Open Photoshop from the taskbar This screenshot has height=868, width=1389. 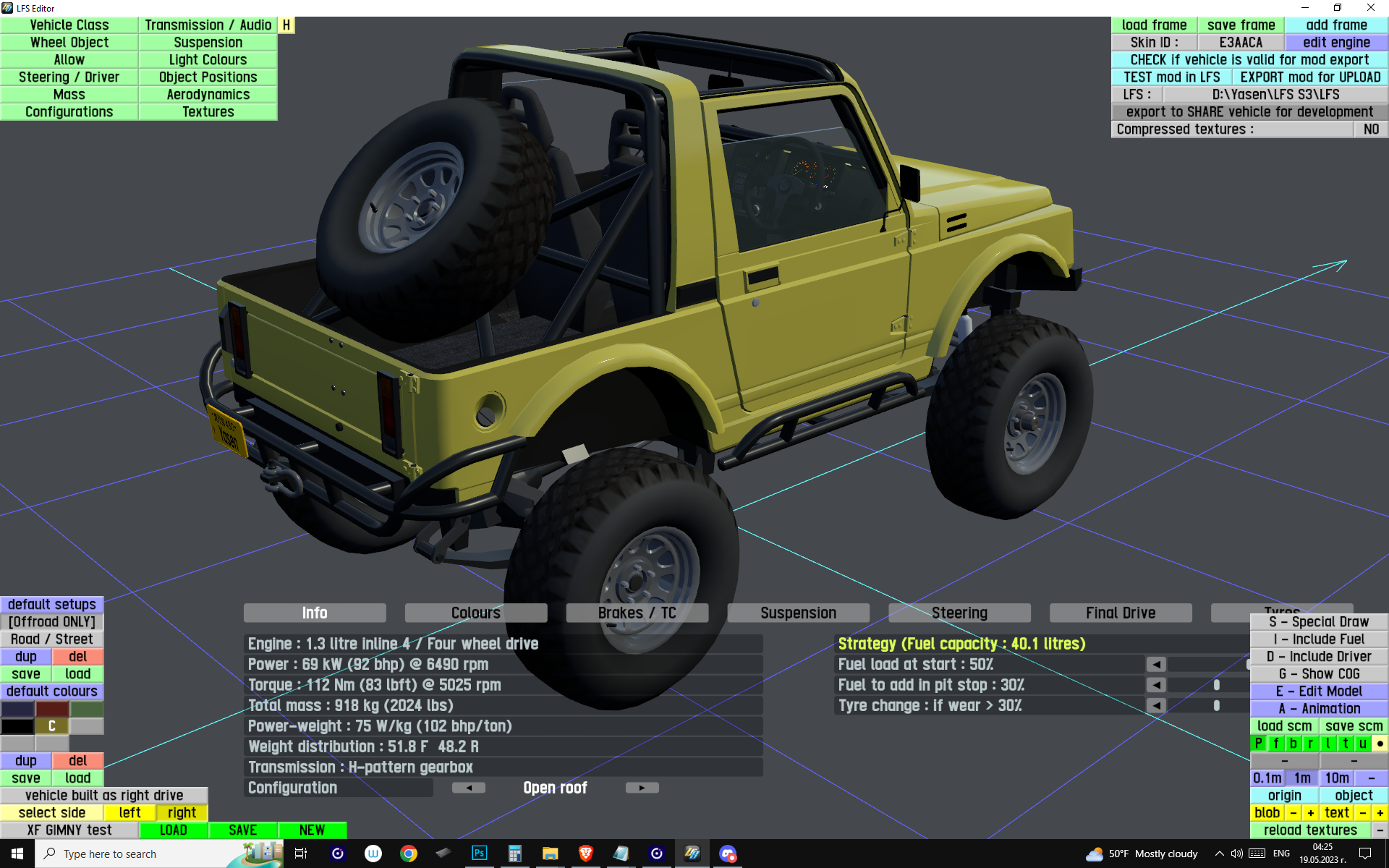tap(479, 854)
